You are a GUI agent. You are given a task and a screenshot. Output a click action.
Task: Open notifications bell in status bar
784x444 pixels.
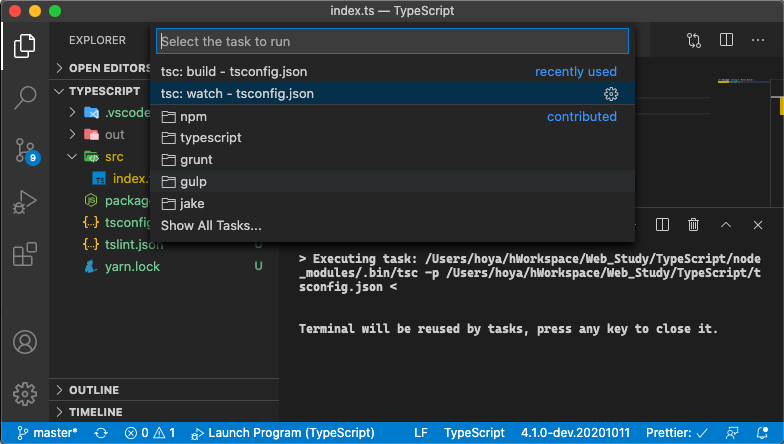762,433
